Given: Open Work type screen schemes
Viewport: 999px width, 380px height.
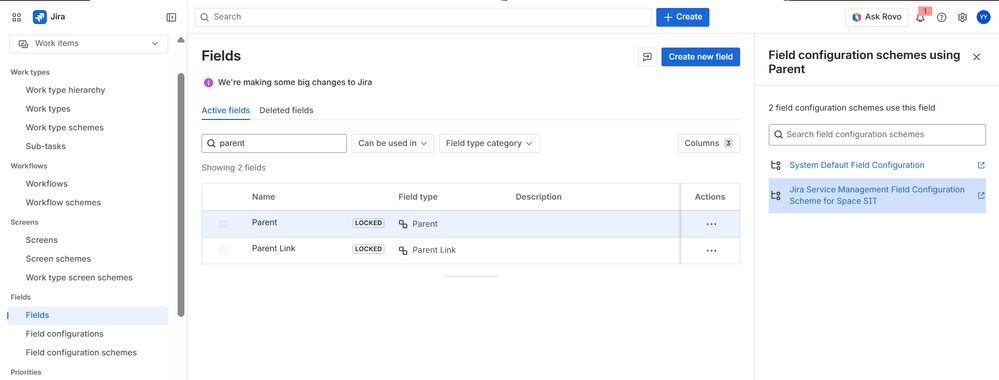Looking at the screenshot, I should (79, 277).
